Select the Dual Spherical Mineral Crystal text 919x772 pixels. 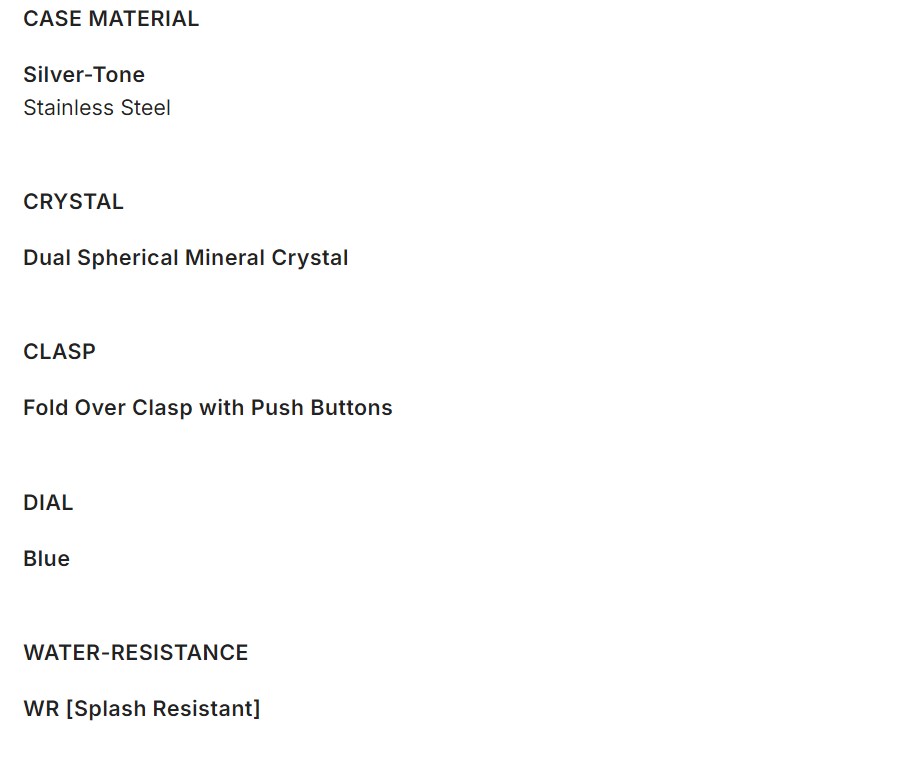[x=186, y=258]
